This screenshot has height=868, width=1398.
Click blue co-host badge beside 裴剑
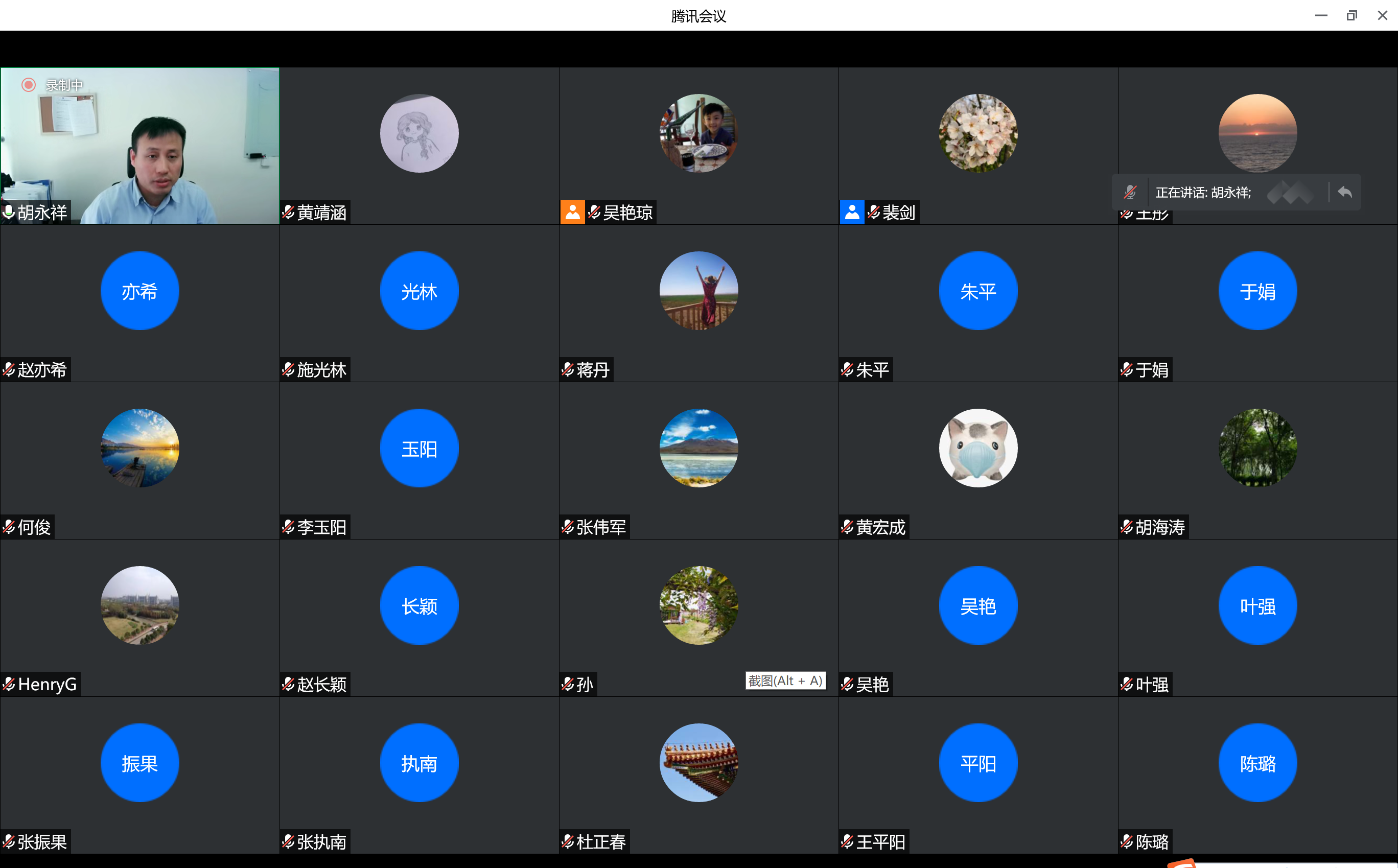pos(852,213)
